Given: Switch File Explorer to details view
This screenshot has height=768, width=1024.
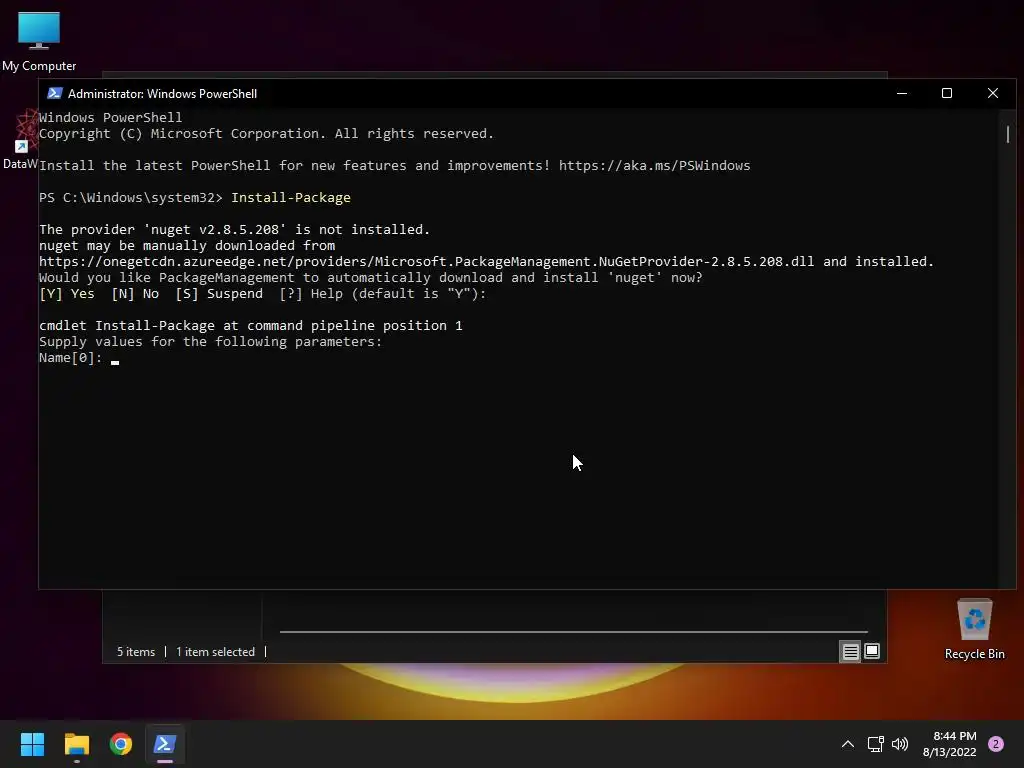Looking at the screenshot, I should [850, 652].
